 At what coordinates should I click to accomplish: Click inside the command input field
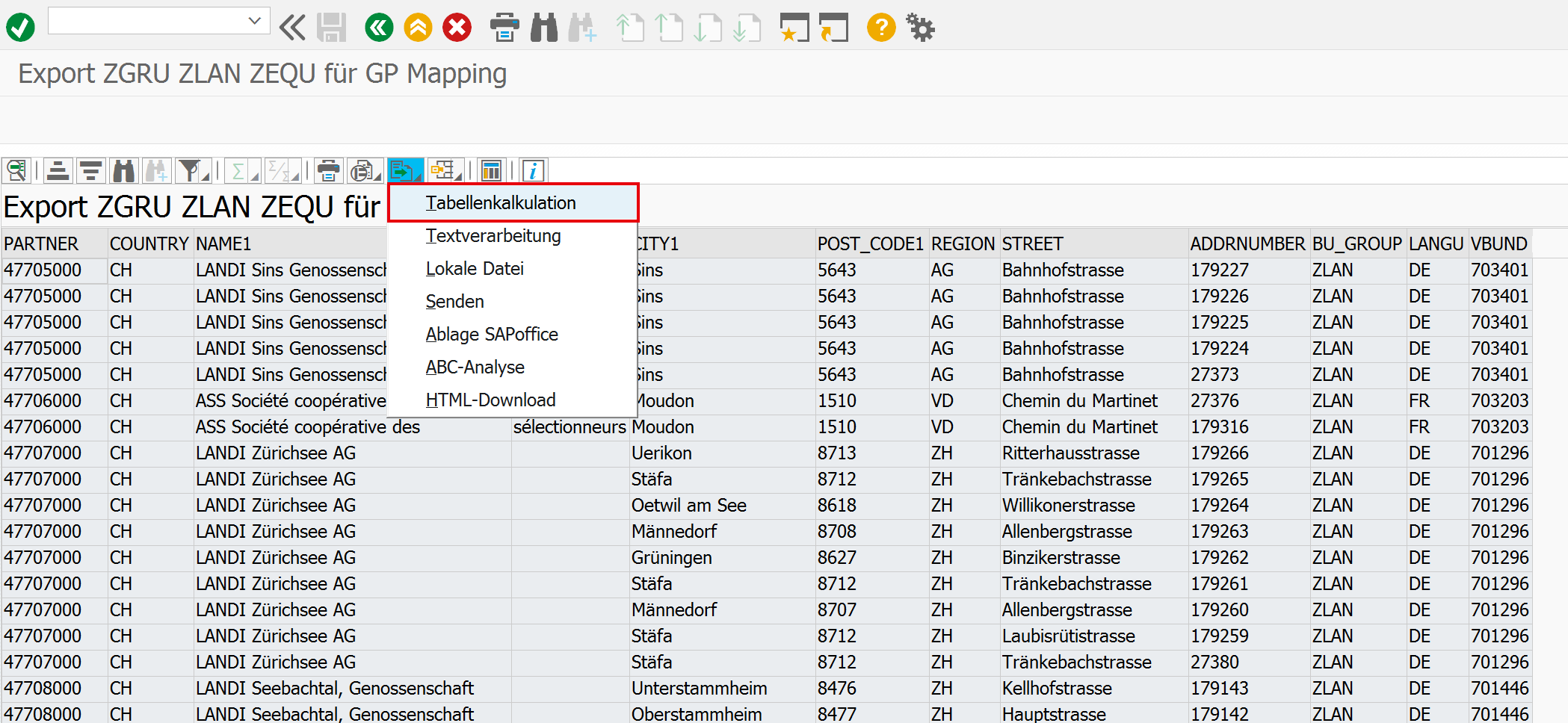142,20
